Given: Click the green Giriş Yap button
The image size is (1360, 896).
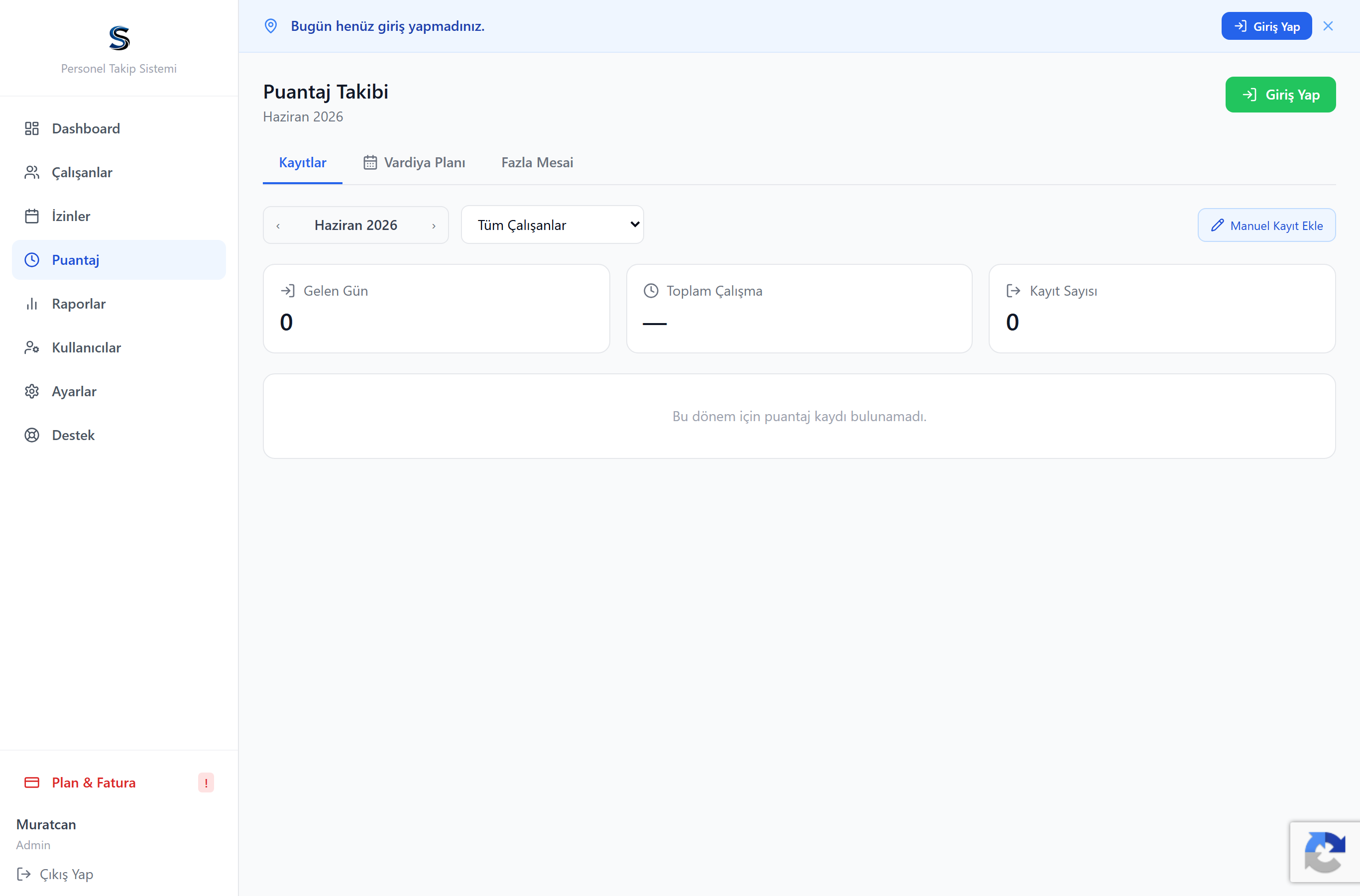Looking at the screenshot, I should click(1280, 95).
